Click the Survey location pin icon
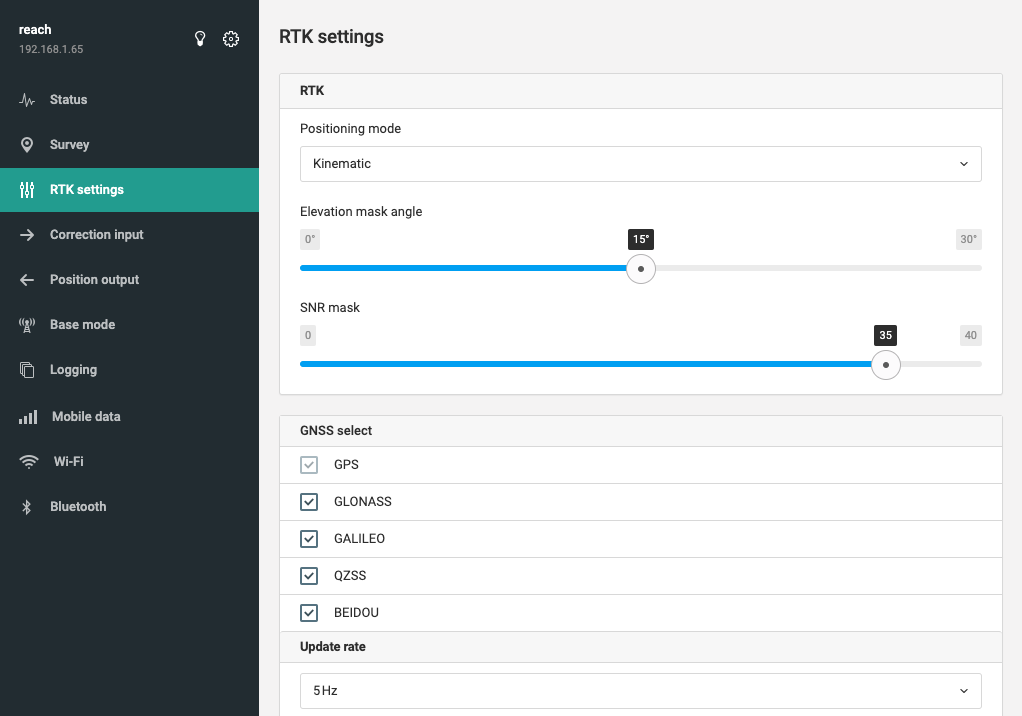The image size is (1022, 716). coord(27,145)
